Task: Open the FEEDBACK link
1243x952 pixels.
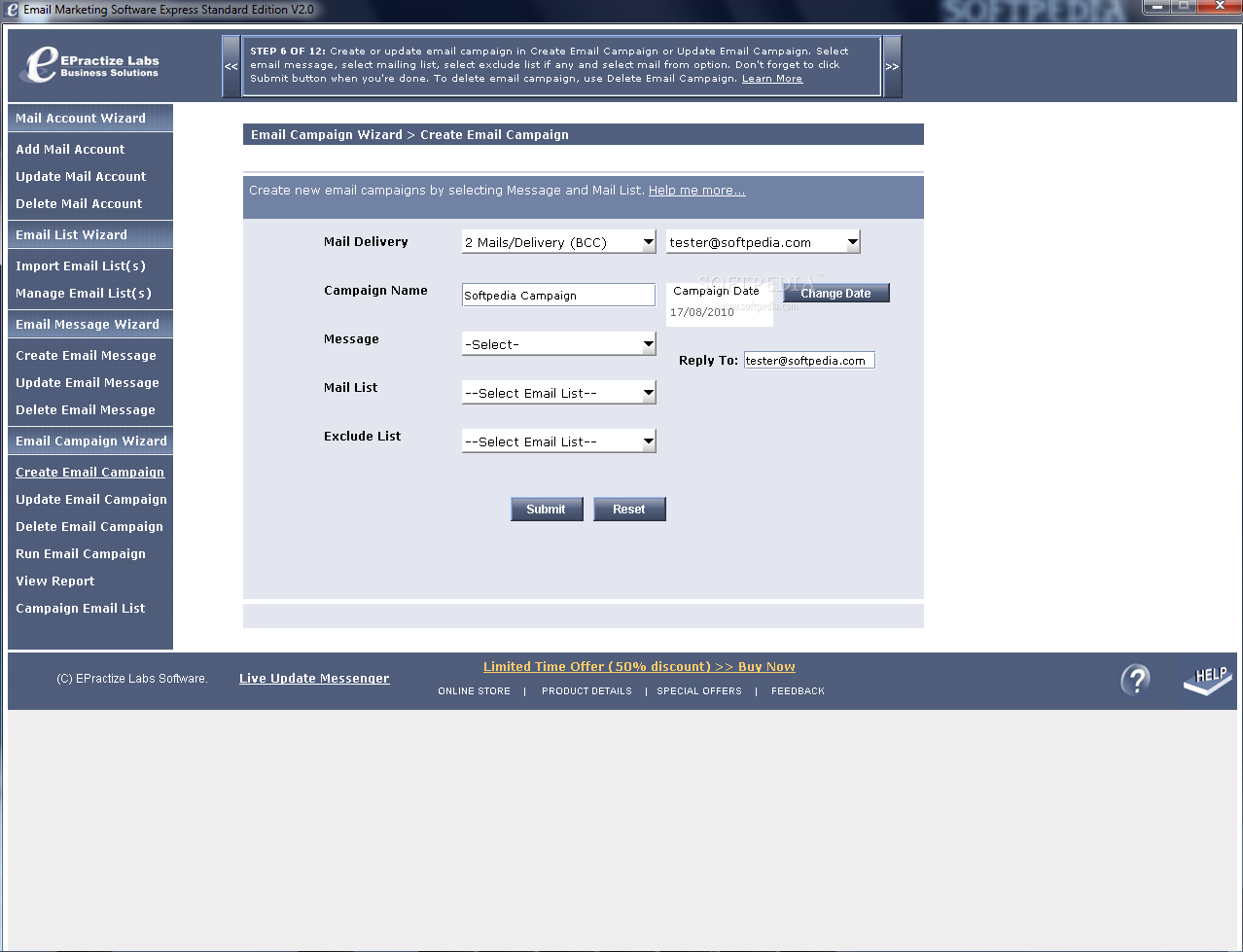Action: click(798, 691)
